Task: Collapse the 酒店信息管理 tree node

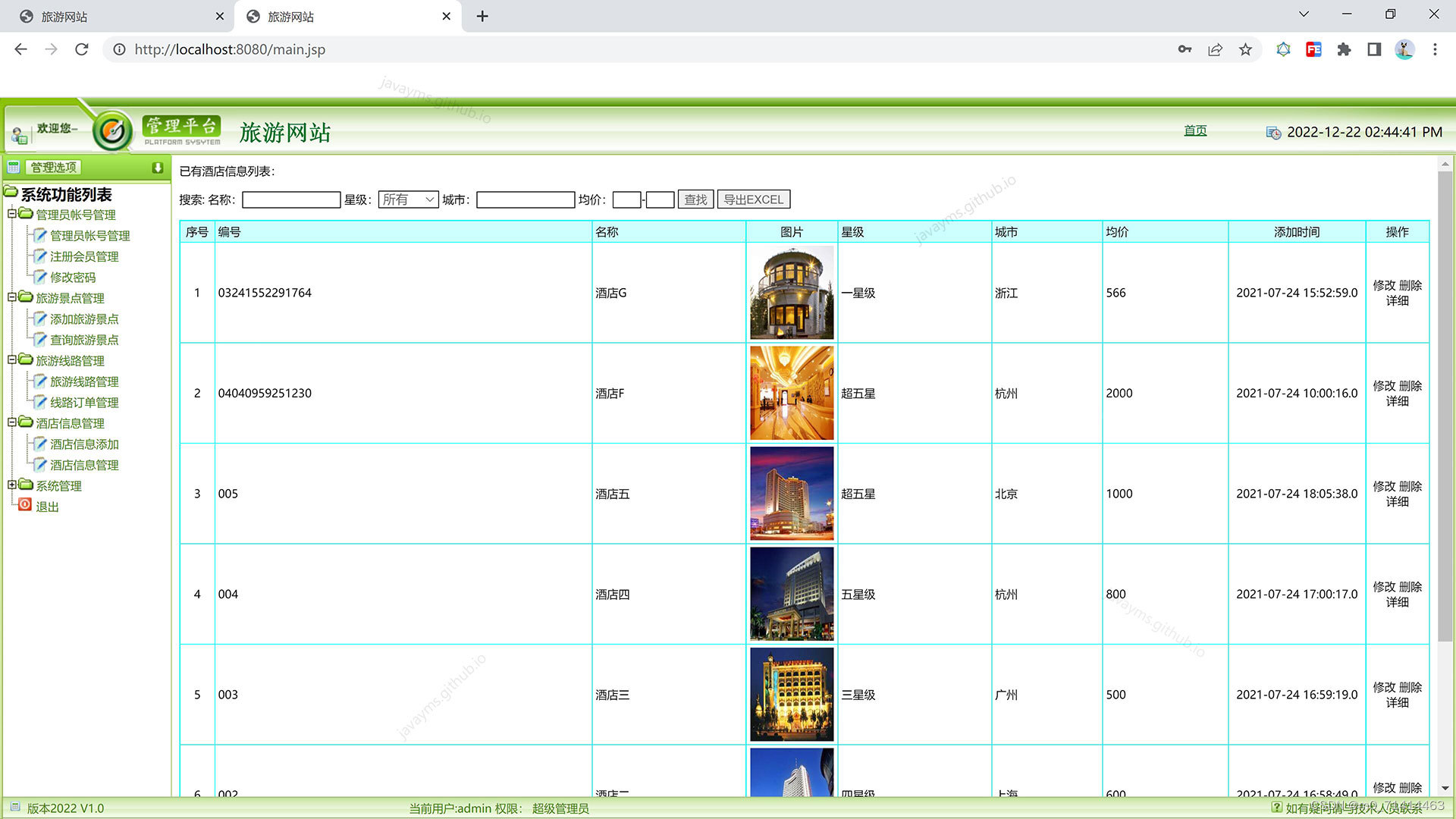Action: pyautogui.click(x=12, y=422)
